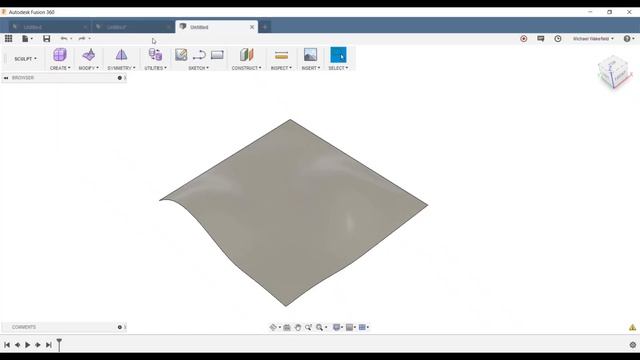Click the Edit Form icon

(x=89, y=55)
